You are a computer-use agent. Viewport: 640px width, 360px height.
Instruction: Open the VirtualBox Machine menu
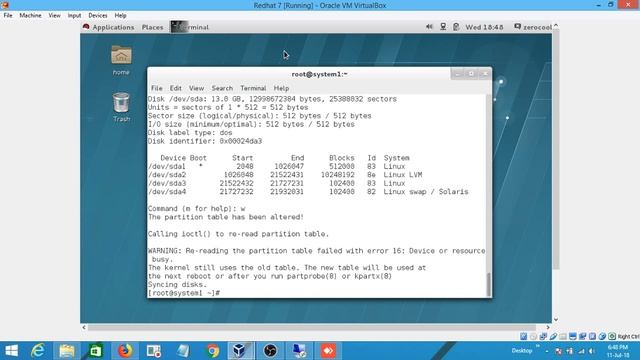[30, 16]
